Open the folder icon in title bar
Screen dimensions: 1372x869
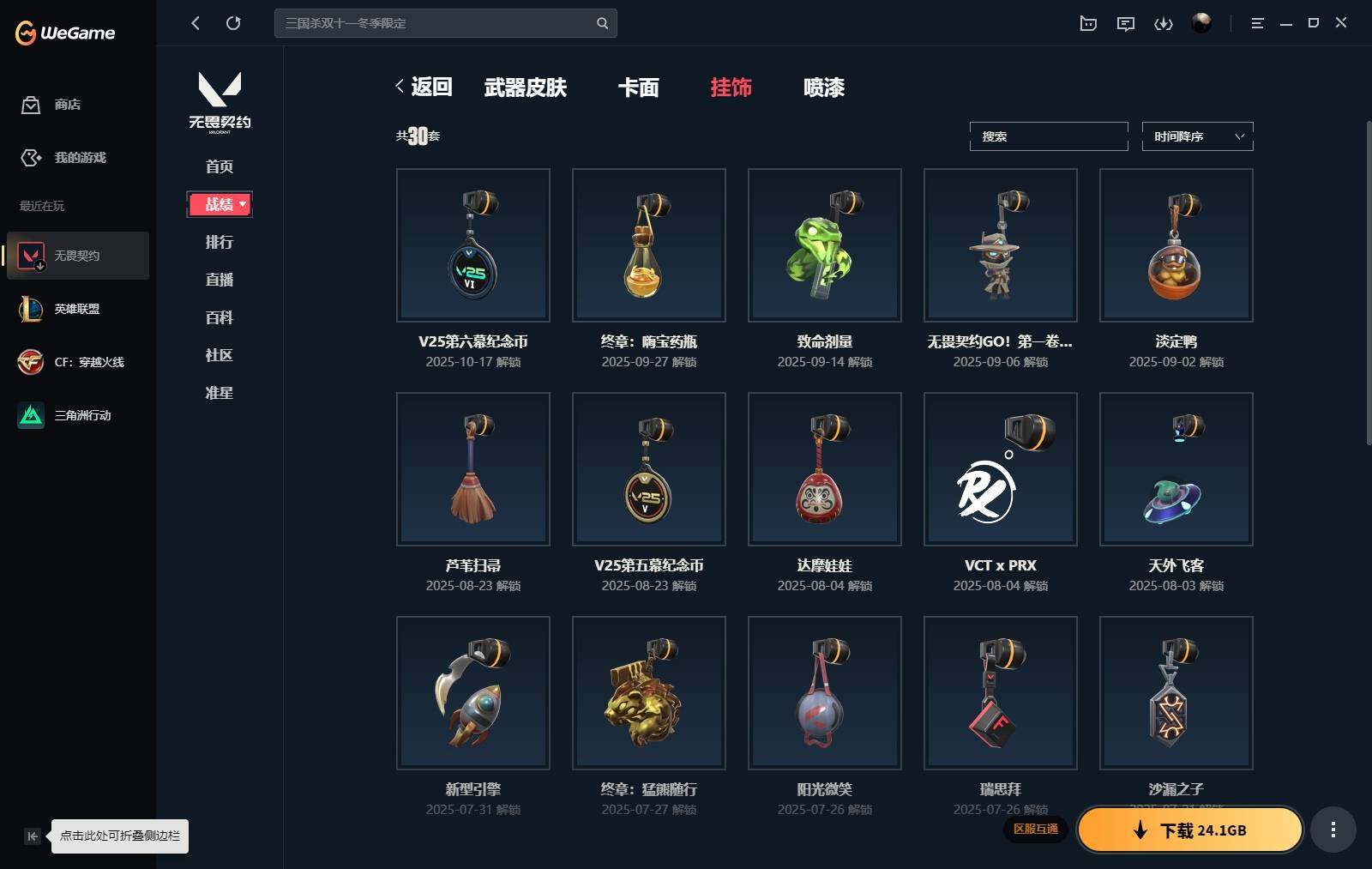1088,23
